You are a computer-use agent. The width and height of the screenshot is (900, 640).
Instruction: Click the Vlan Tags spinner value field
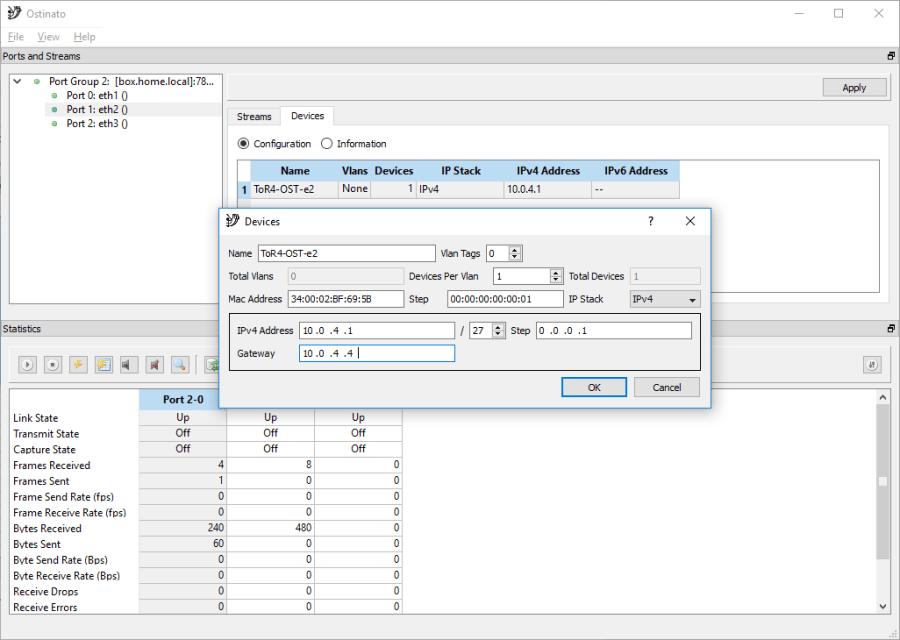(x=498, y=253)
